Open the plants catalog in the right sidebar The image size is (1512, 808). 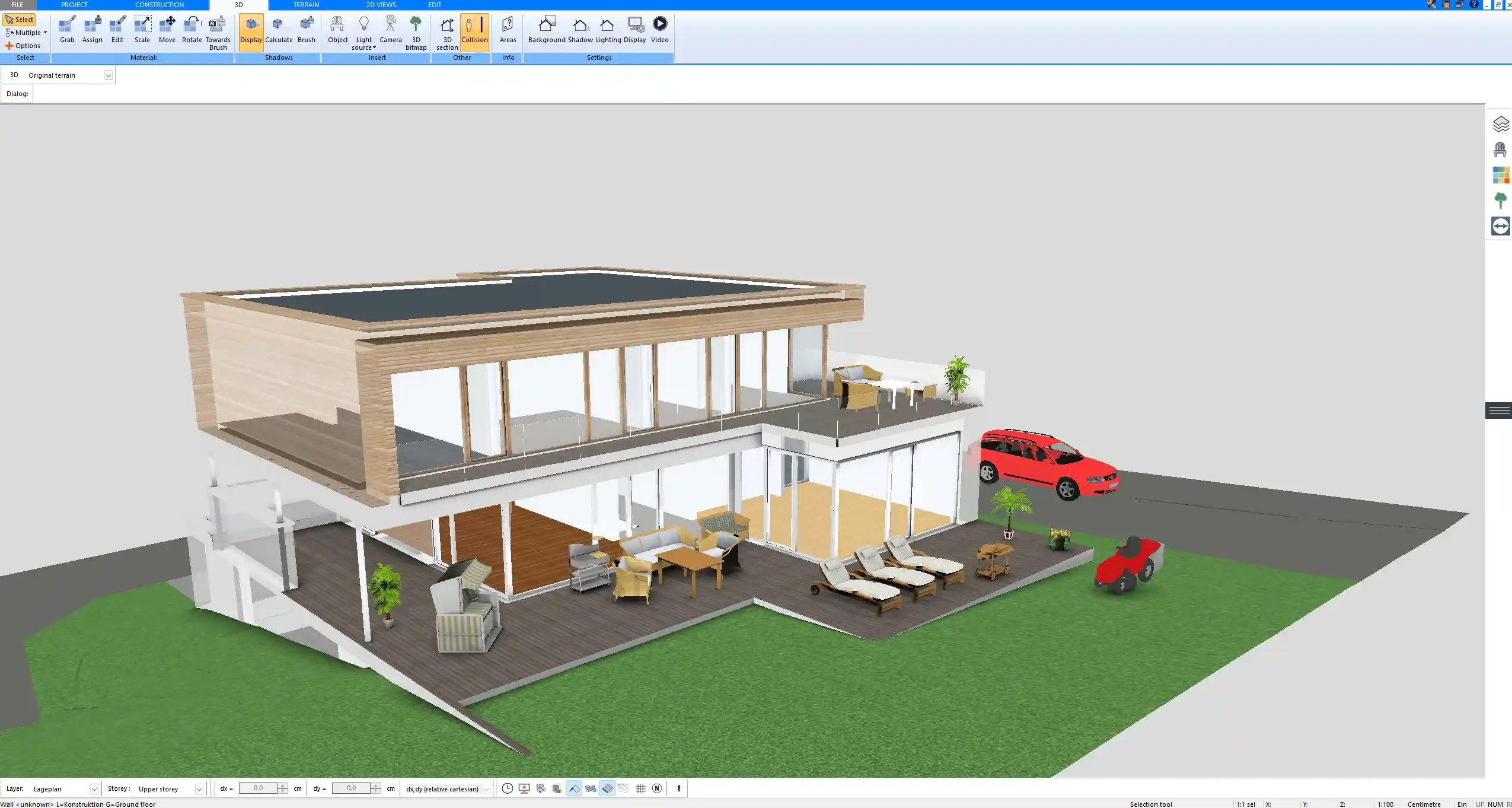tap(1501, 200)
